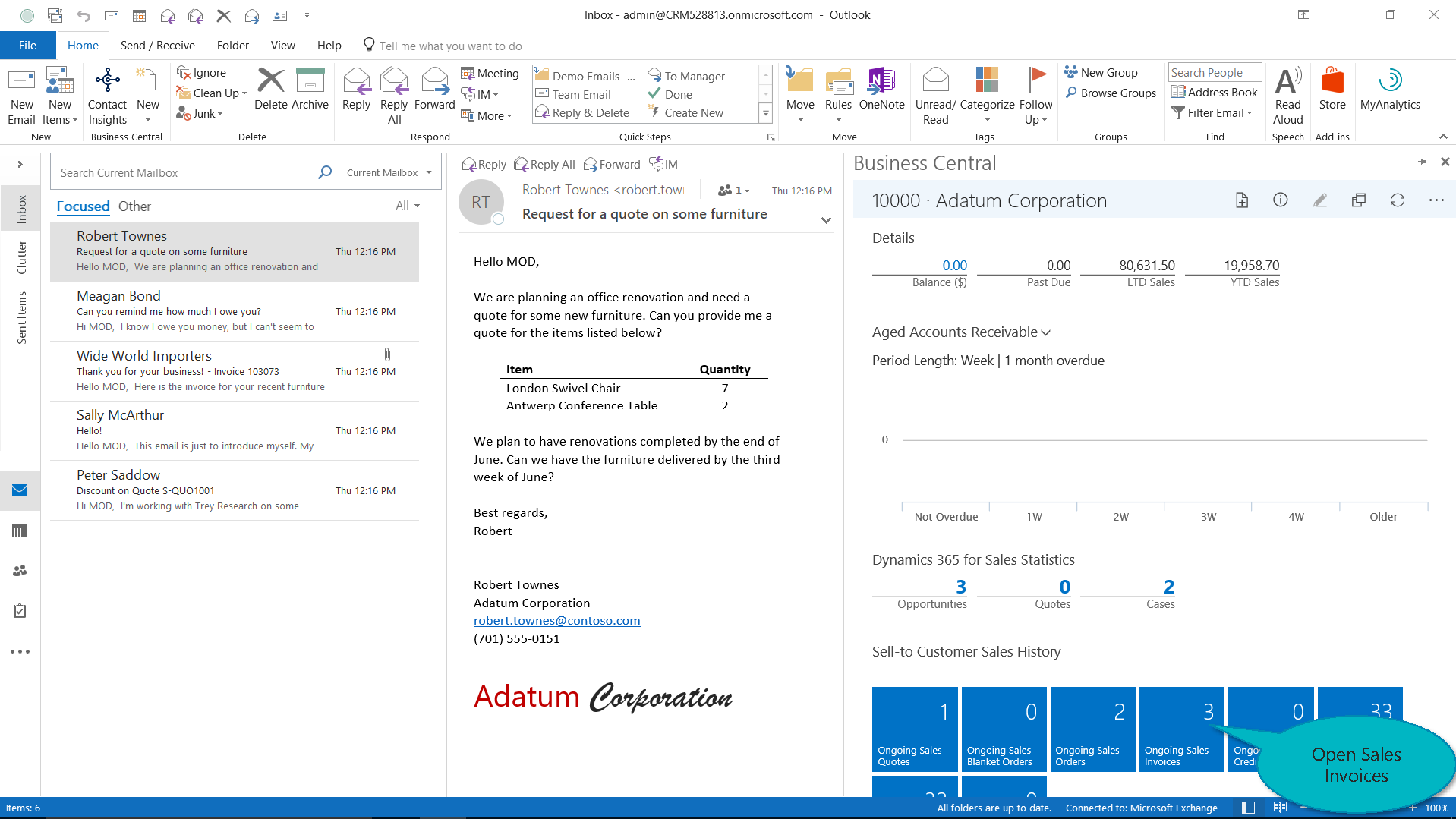1456x819 pixels.
Task: Expand the Aged Accounts Receivable chevron
Action: pos(1046,332)
